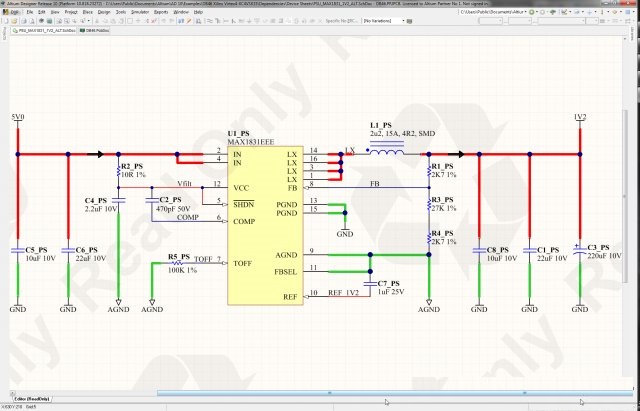Click the FBSEL pin label on U1_PS
The height and width of the screenshot is (411, 640).
286,272
